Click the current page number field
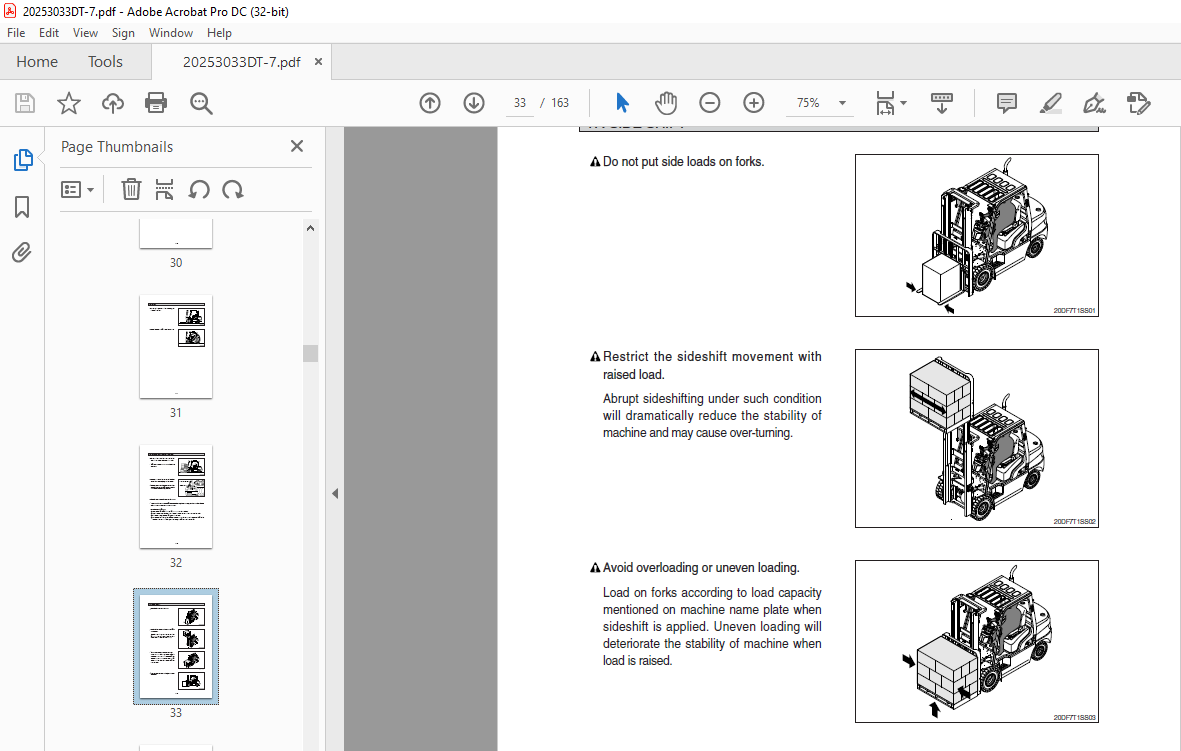The width and height of the screenshot is (1181, 751). 520,103
